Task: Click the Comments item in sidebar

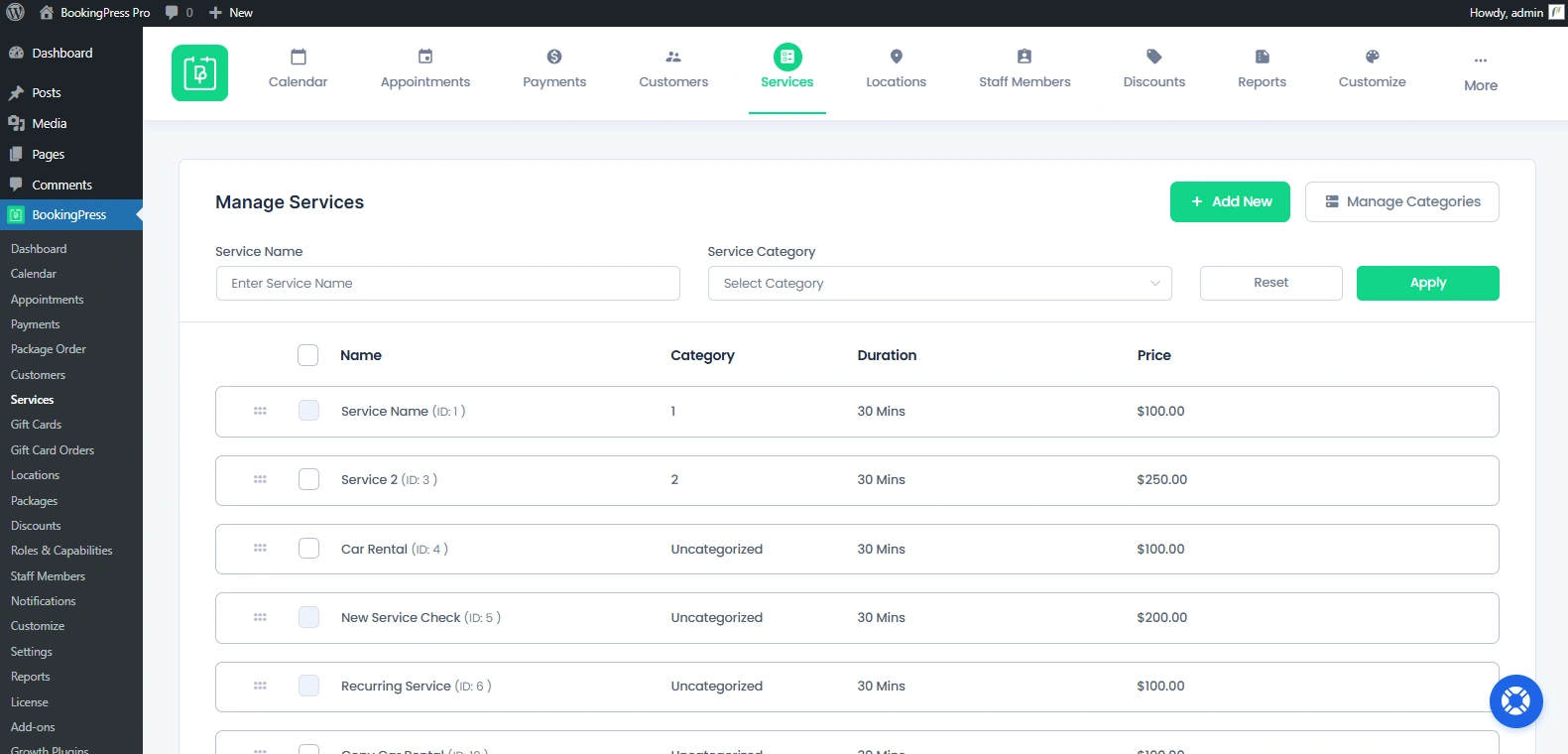Action: [x=61, y=185]
